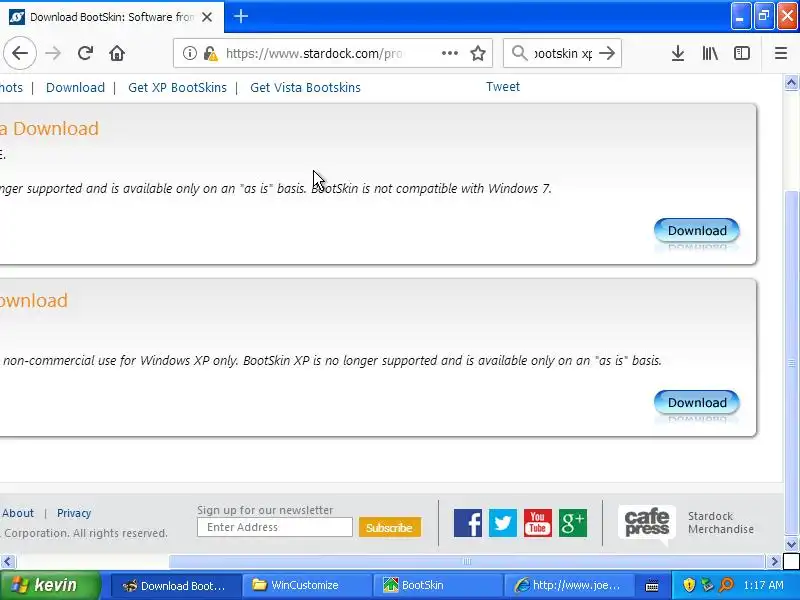Open a new tab with plus
Screen dimensions: 800x600
click(x=241, y=16)
